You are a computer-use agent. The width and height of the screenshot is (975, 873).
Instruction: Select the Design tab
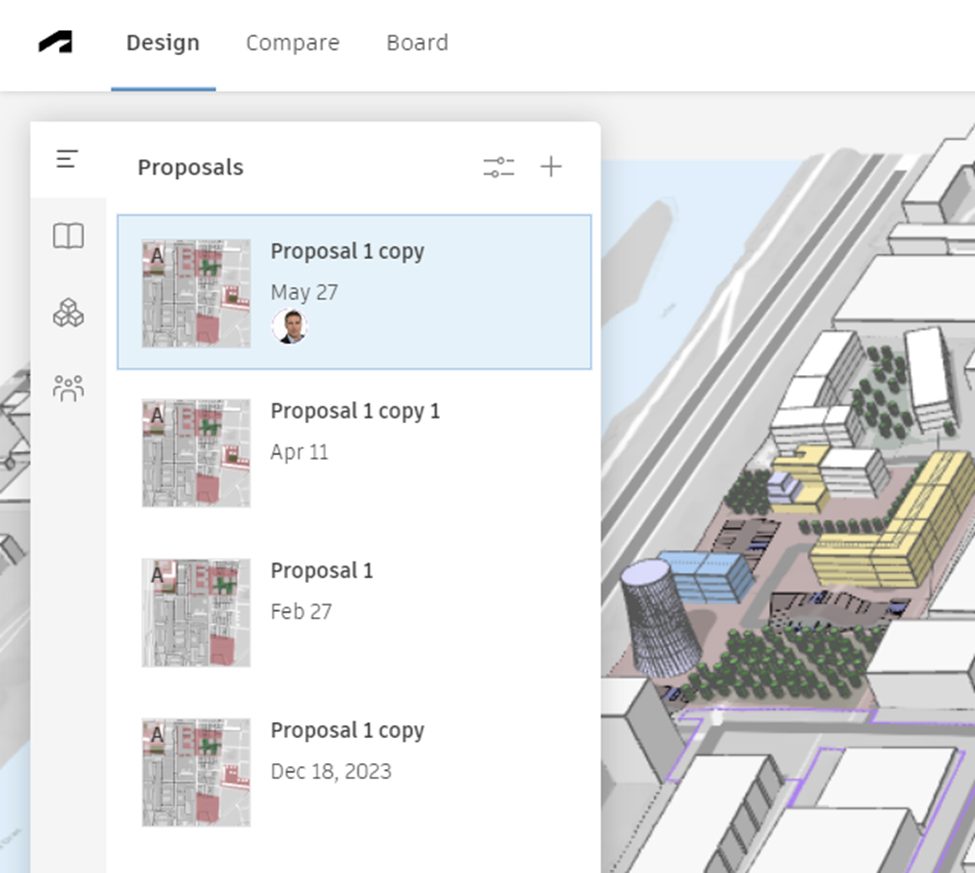point(162,43)
